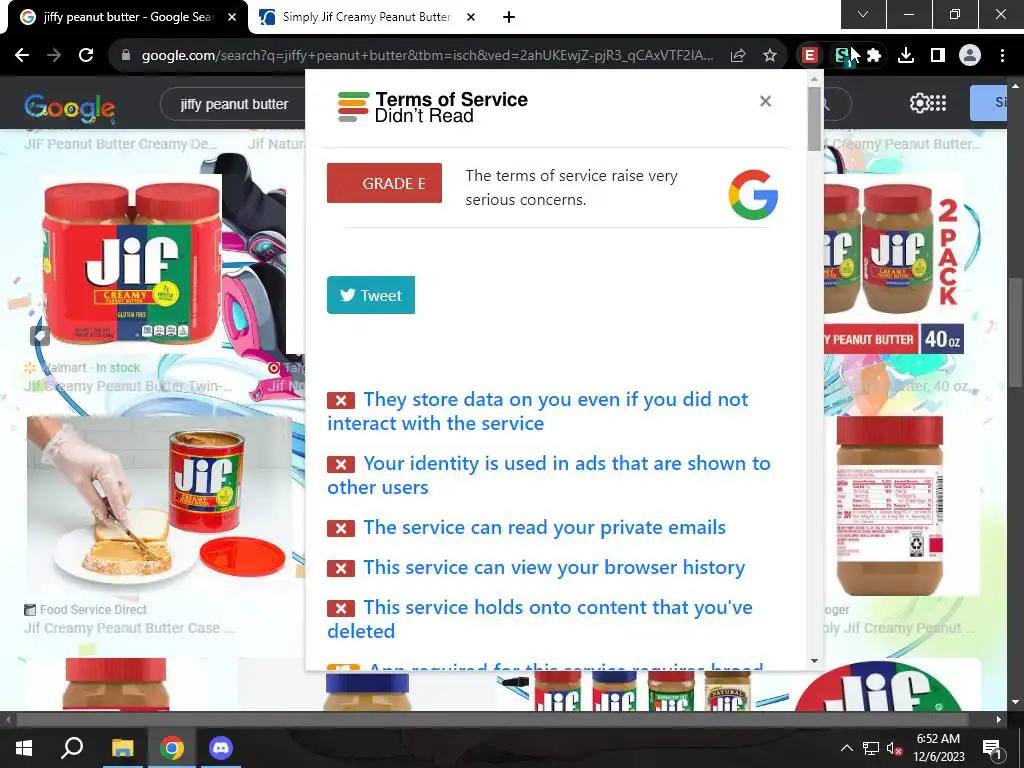1024x768 pixels.
Task: Open 'This service holds onto content' point
Action: pyautogui.click(x=539, y=619)
